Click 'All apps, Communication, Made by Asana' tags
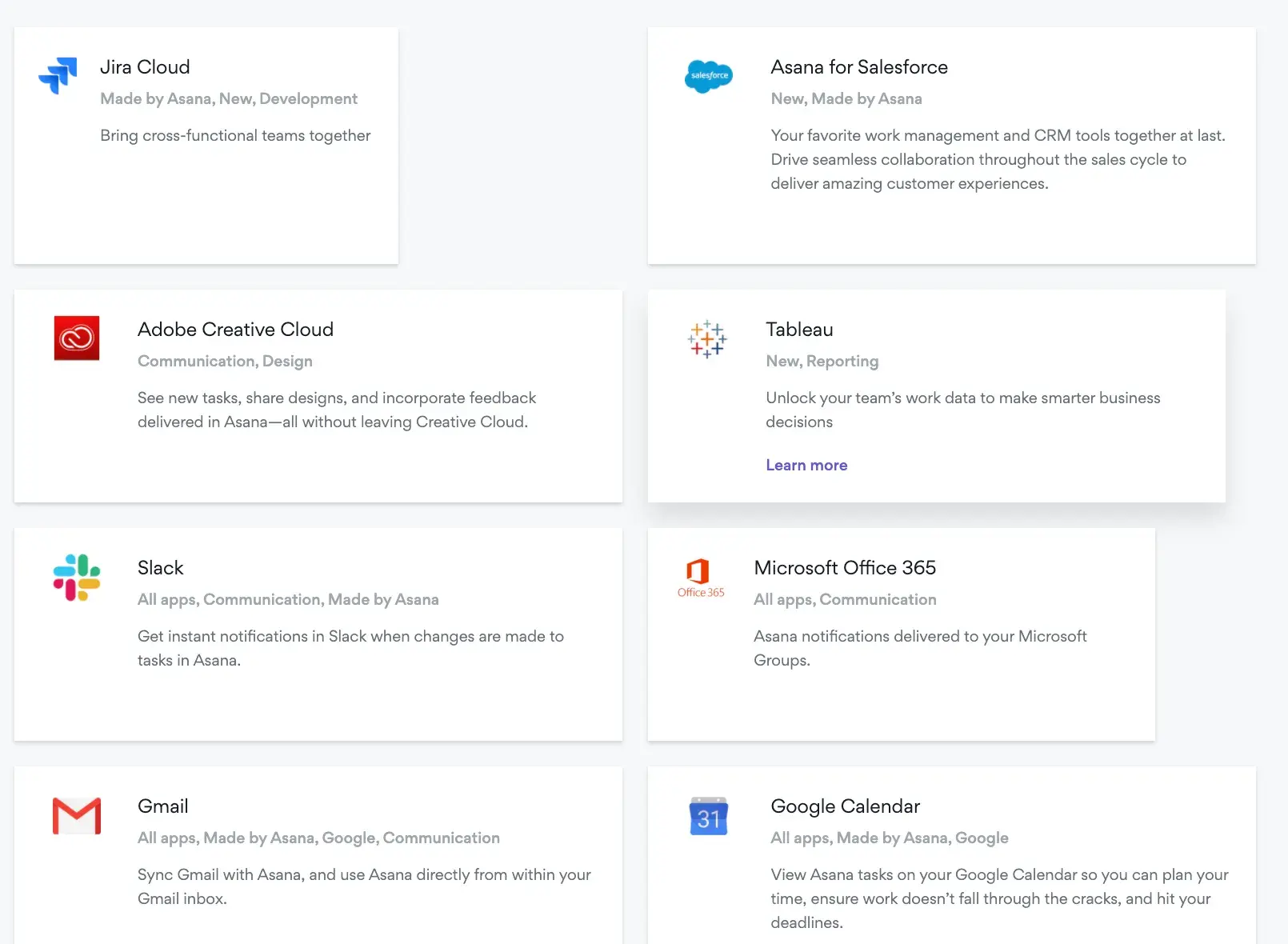This screenshot has height=944, width=1288. point(288,600)
